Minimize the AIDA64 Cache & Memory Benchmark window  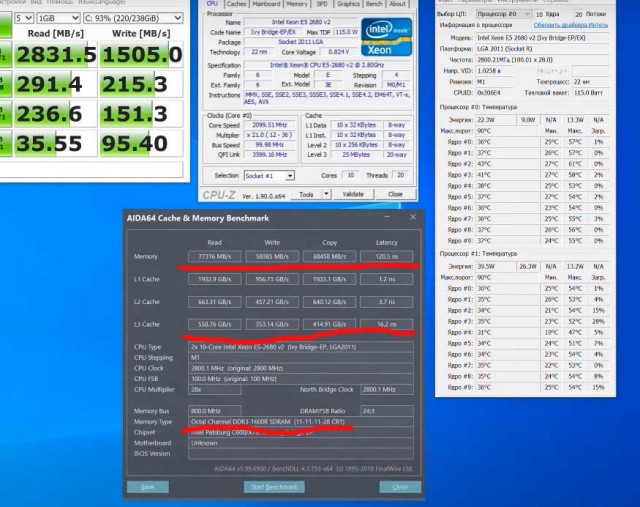[387, 217]
